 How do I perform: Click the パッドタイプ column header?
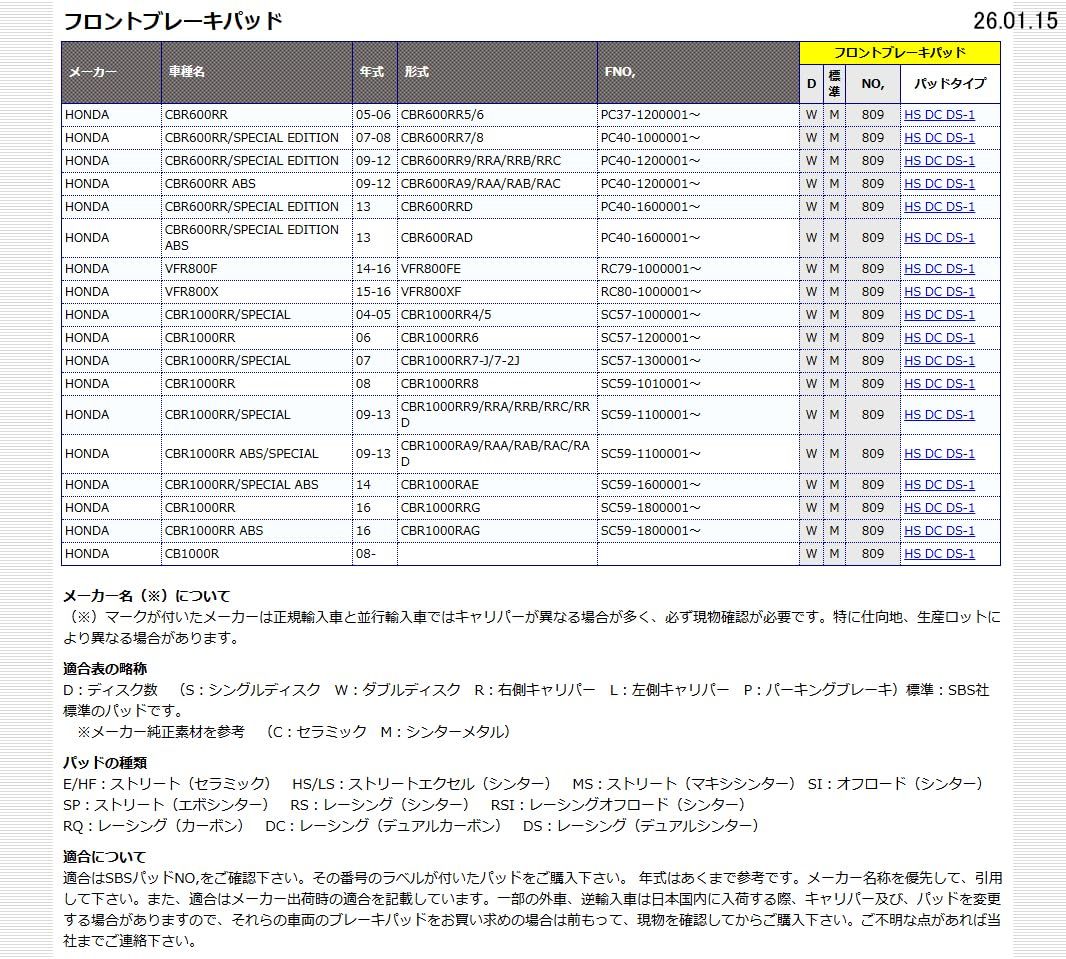[x=950, y=84]
